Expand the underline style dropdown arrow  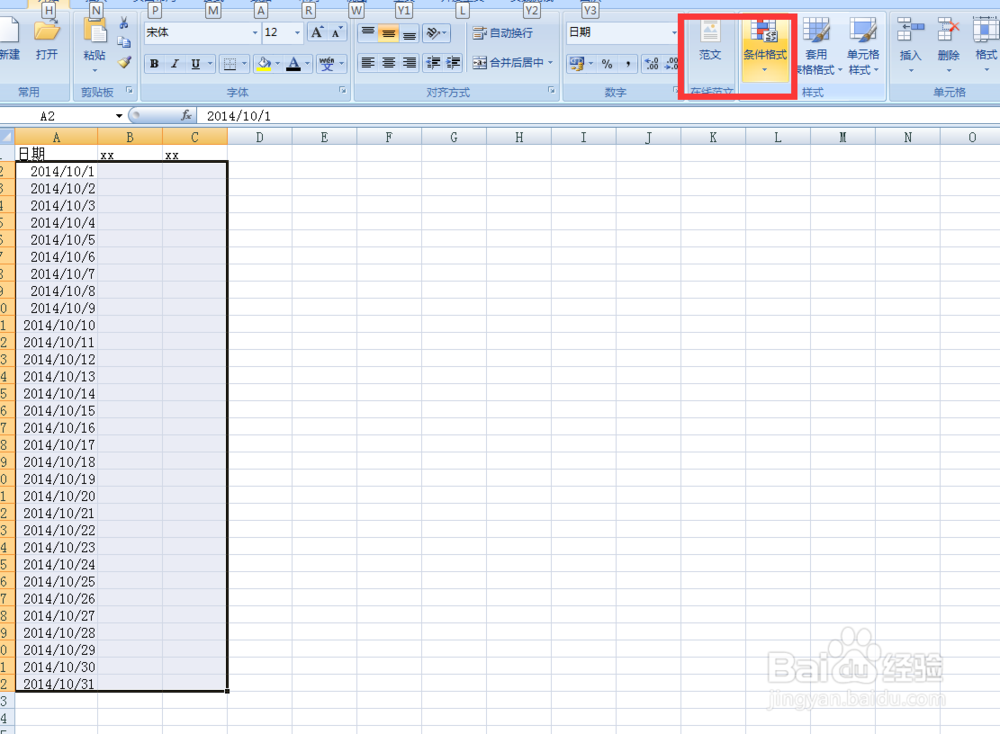coord(210,64)
